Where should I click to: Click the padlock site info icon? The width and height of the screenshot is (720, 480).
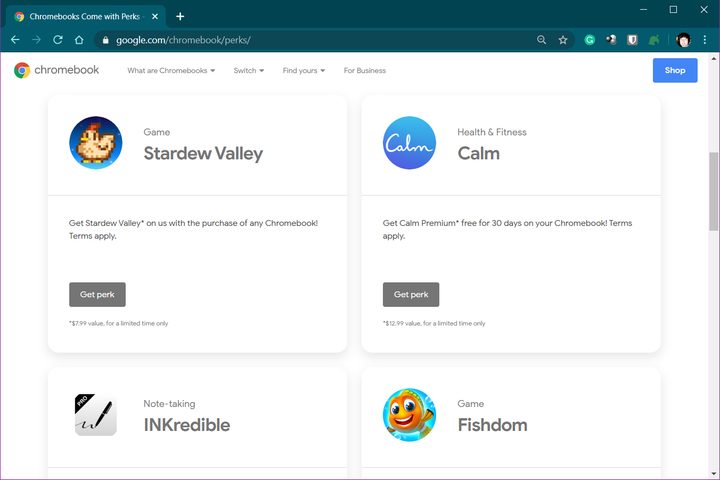pos(106,40)
